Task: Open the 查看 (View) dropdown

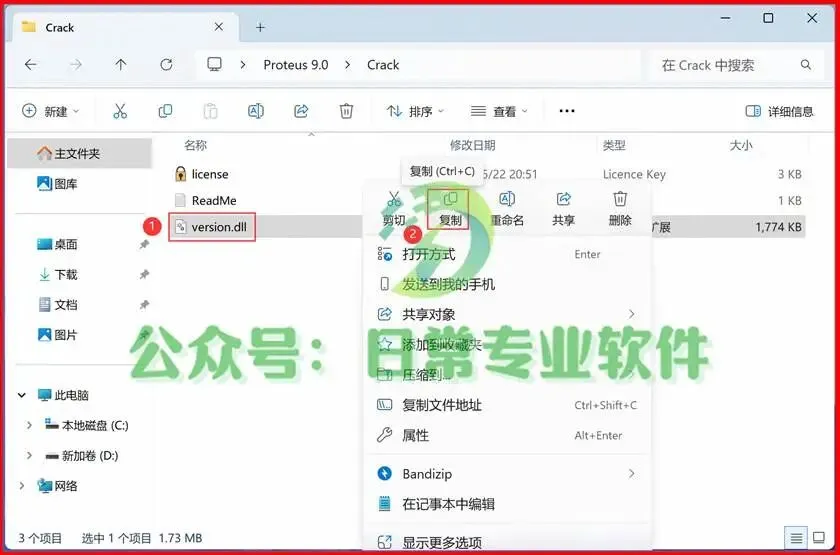Action: (x=499, y=111)
